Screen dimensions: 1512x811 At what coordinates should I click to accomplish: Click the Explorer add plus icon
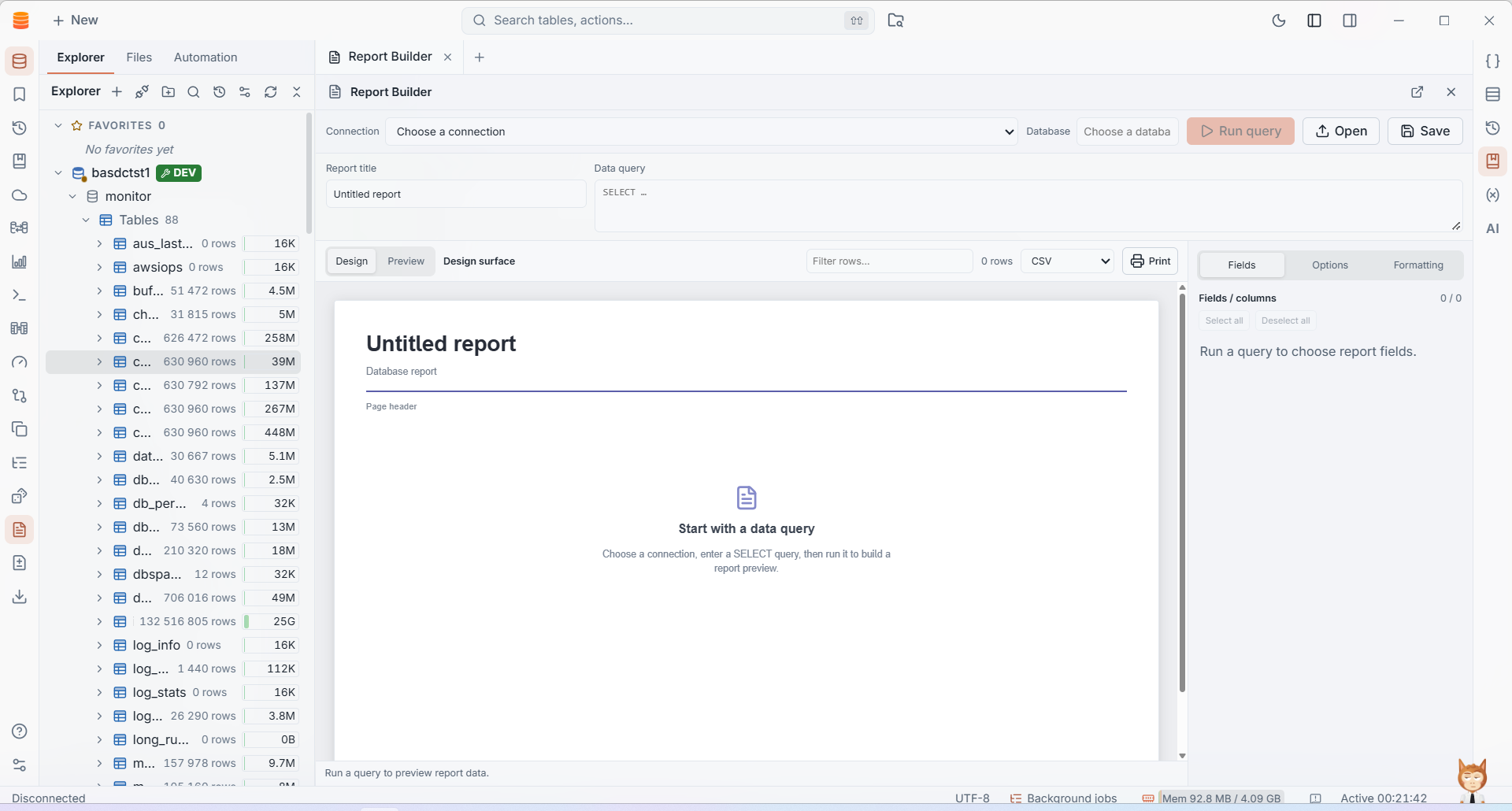point(117,92)
